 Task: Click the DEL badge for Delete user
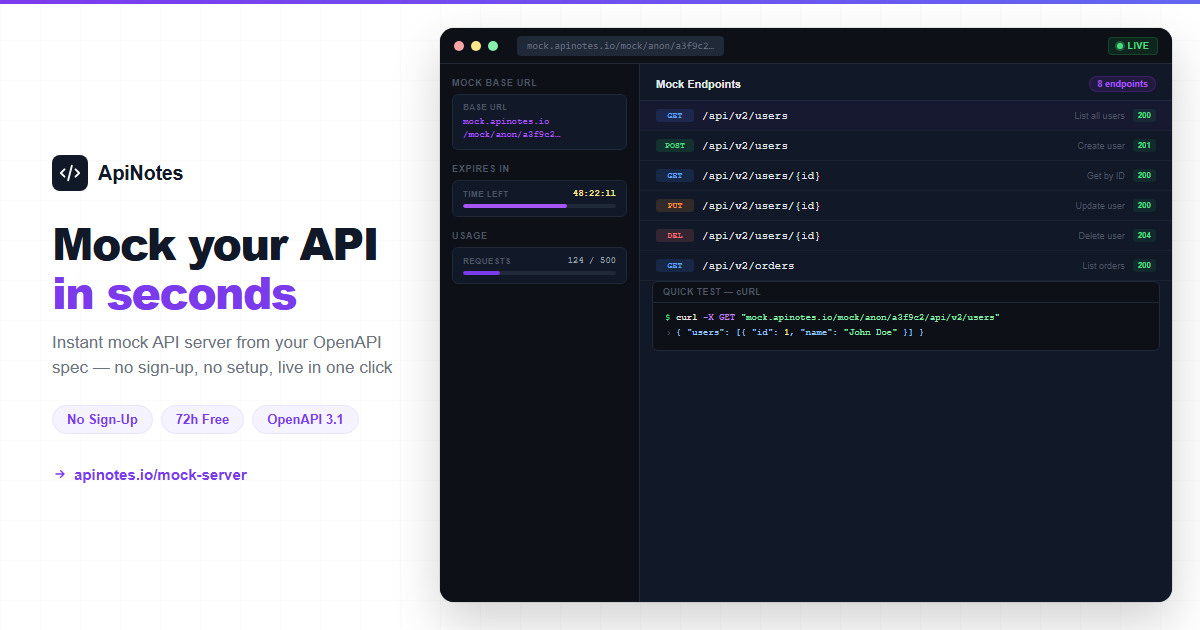(x=674, y=235)
